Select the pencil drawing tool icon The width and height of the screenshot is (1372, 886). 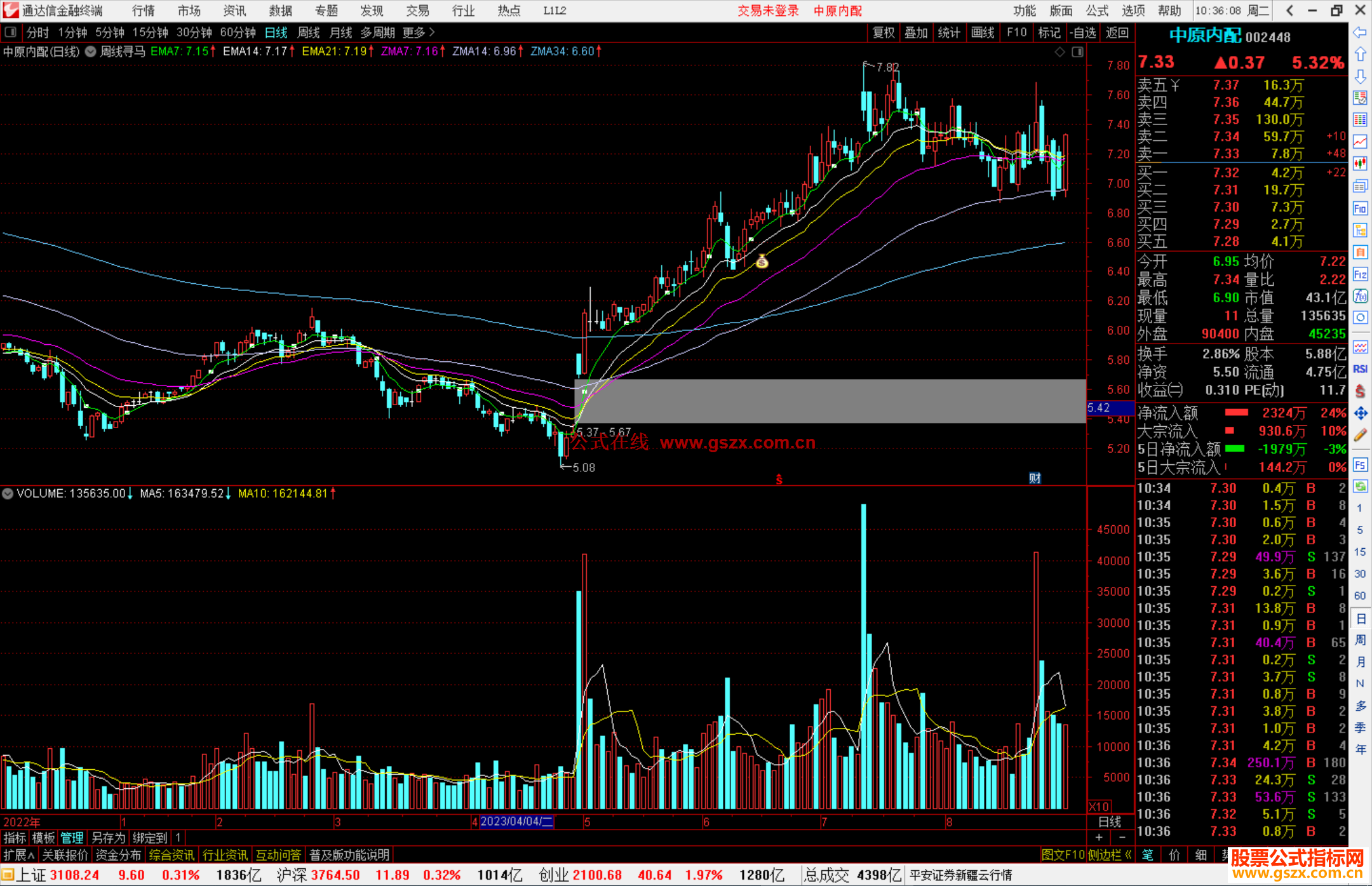tap(1360, 436)
